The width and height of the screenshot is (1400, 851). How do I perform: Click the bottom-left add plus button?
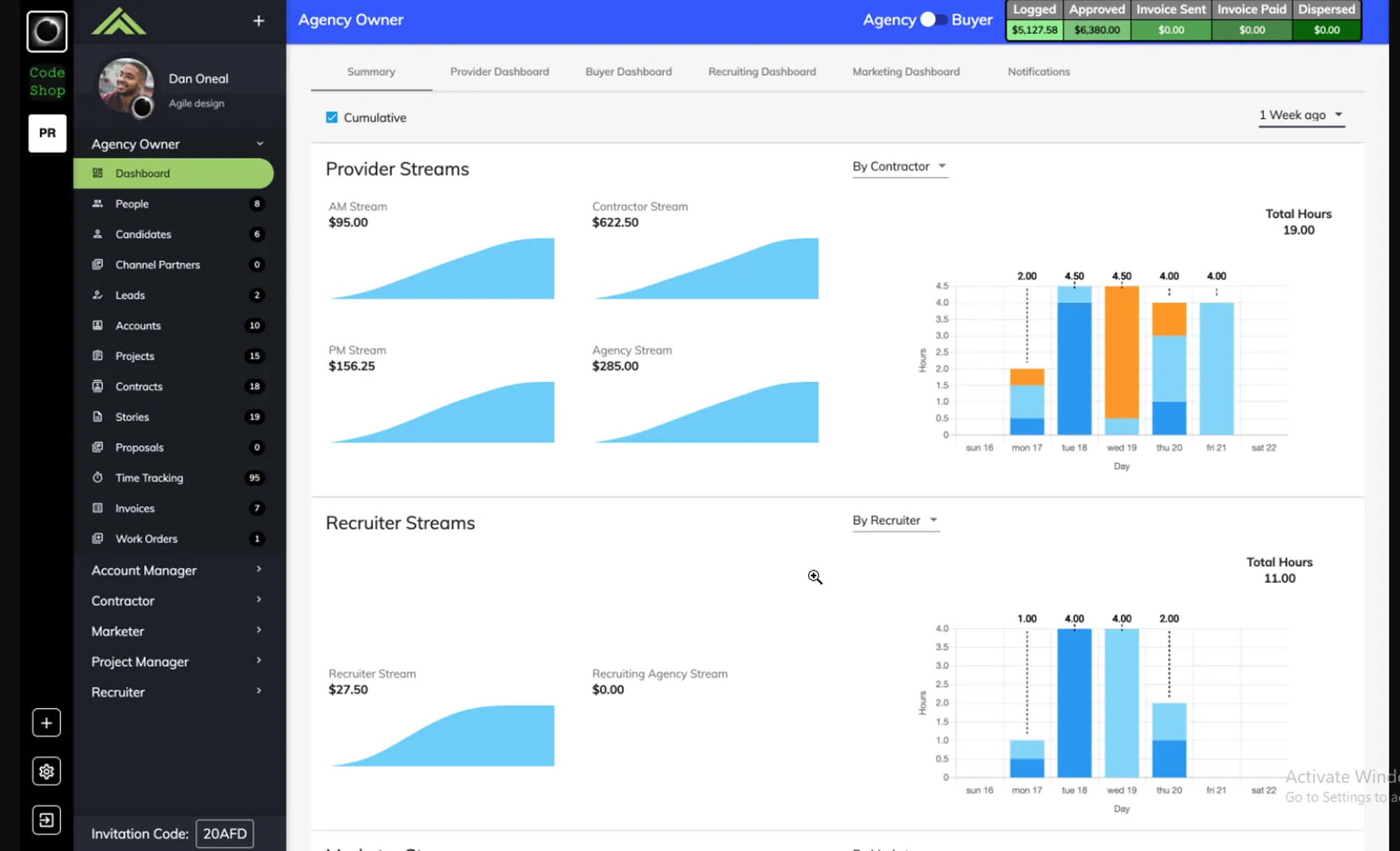pos(46,723)
